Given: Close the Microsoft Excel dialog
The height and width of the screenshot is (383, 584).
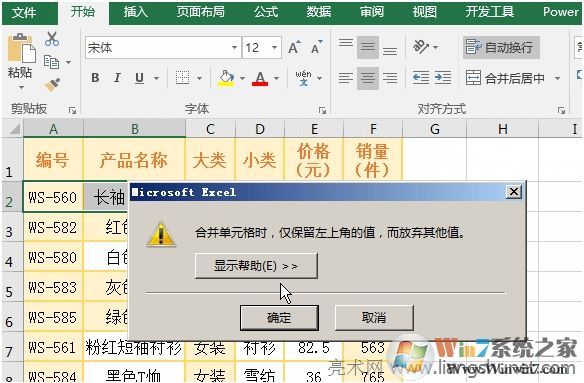Looking at the screenshot, I should [514, 192].
